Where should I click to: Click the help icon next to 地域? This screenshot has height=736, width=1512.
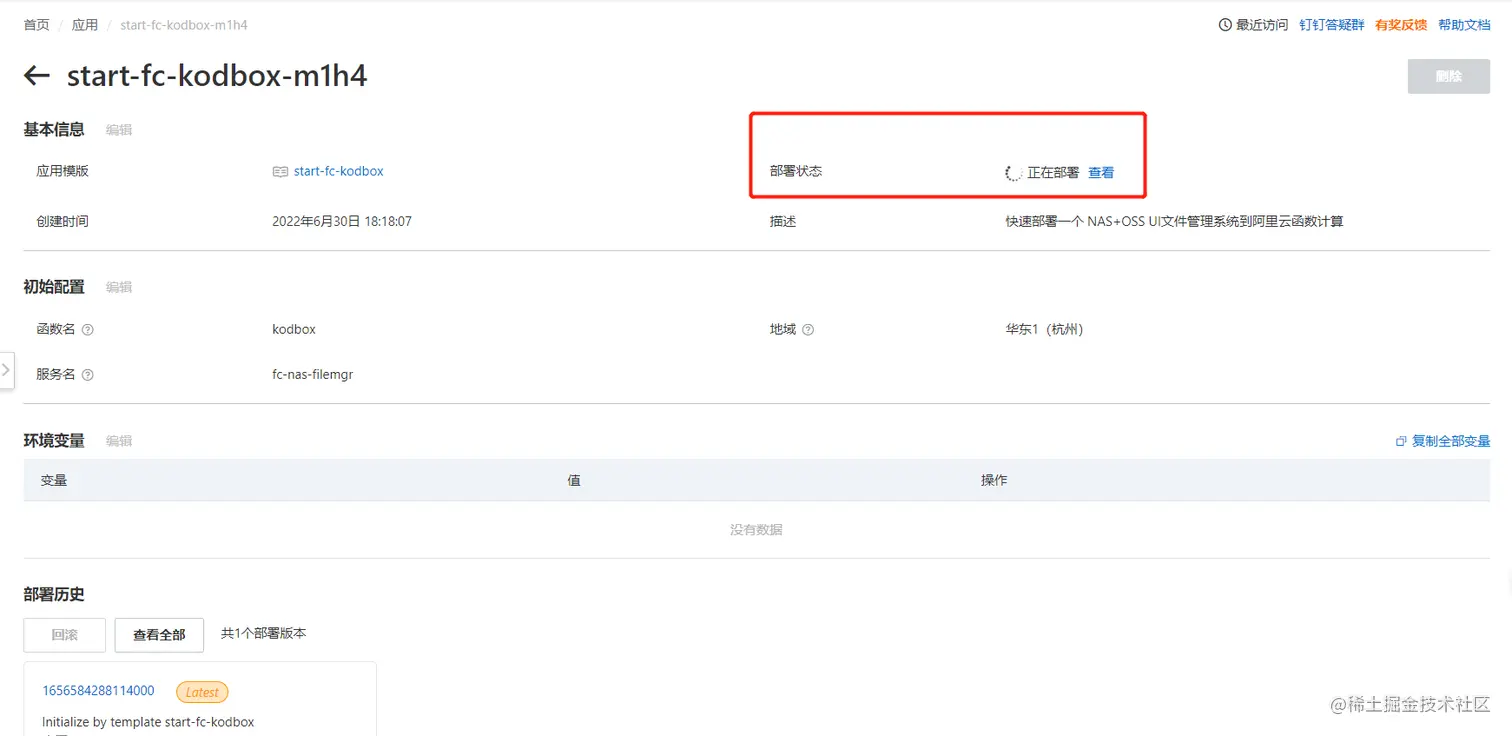coord(808,330)
